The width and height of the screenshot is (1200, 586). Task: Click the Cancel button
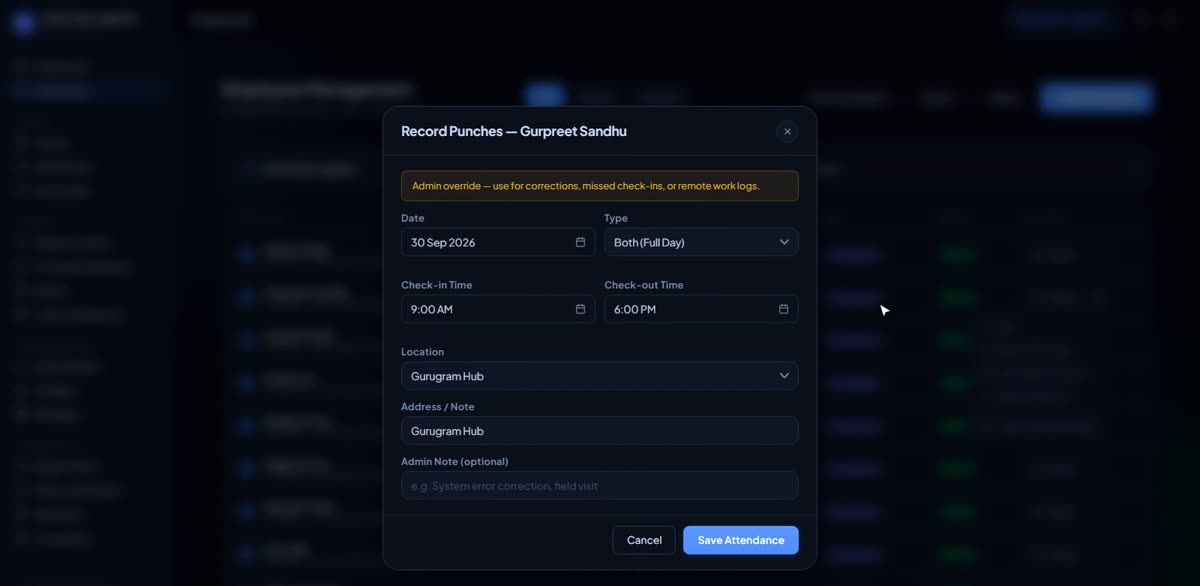[644, 540]
